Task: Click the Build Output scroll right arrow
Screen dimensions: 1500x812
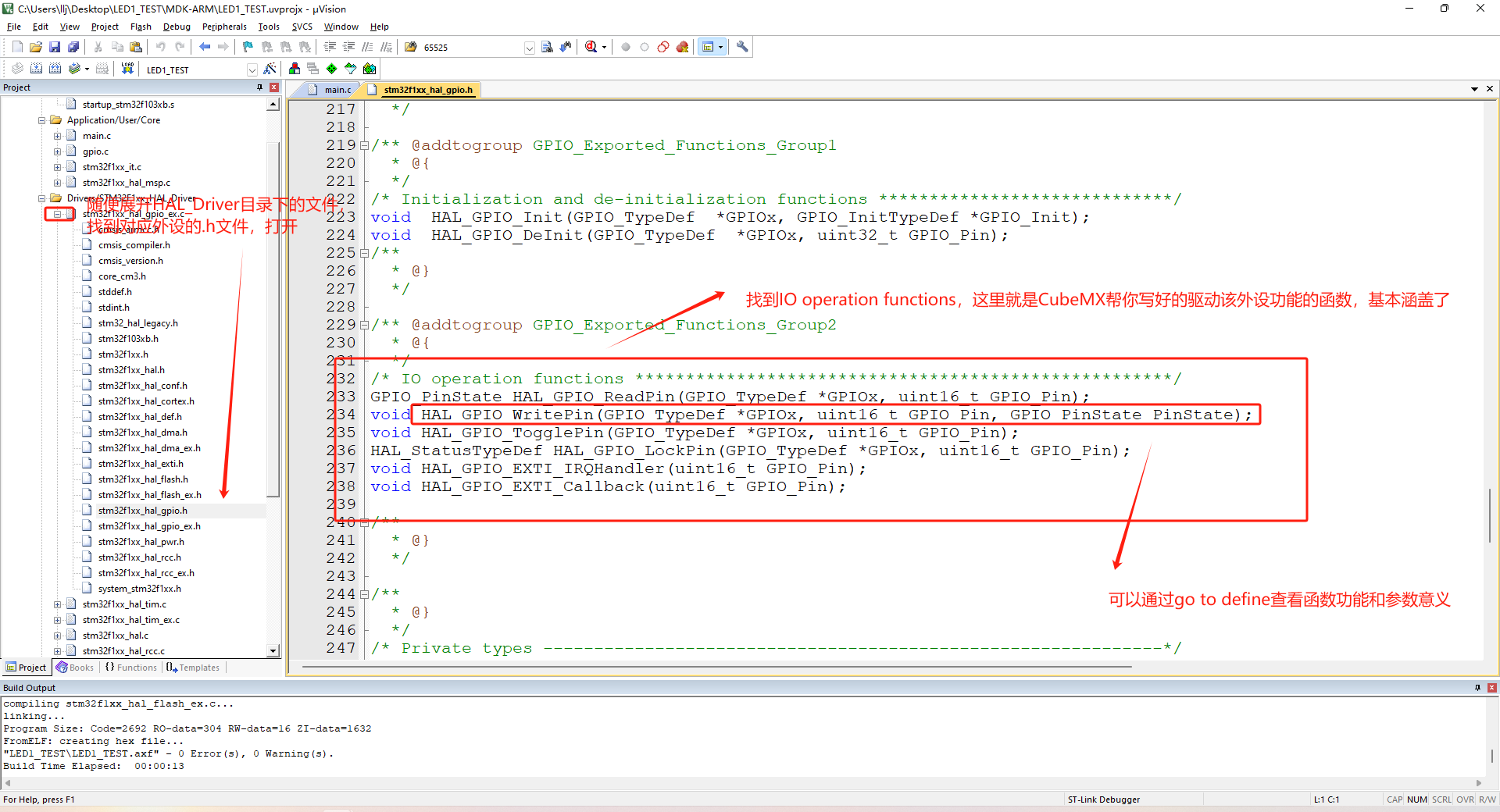Action: [x=1478, y=783]
